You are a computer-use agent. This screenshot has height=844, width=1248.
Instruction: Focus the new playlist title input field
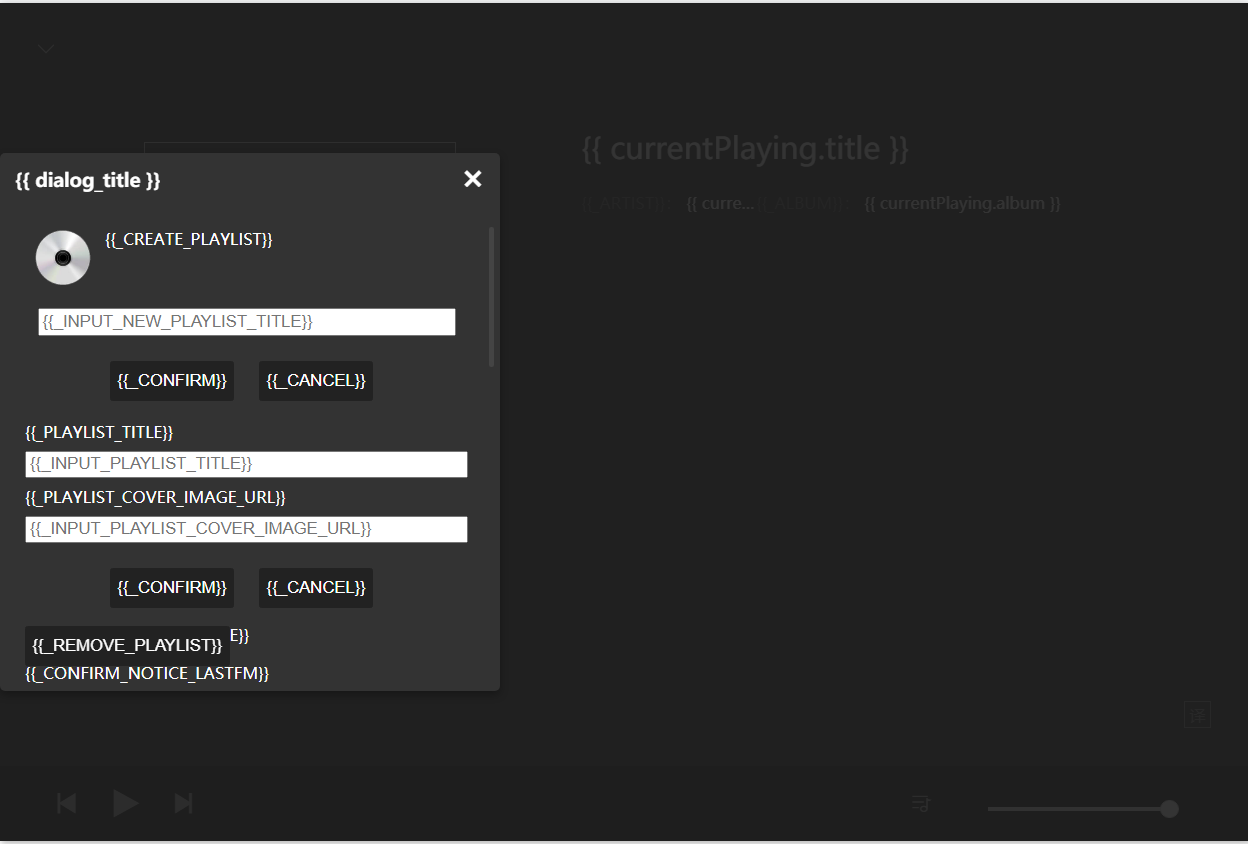tap(247, 322)
